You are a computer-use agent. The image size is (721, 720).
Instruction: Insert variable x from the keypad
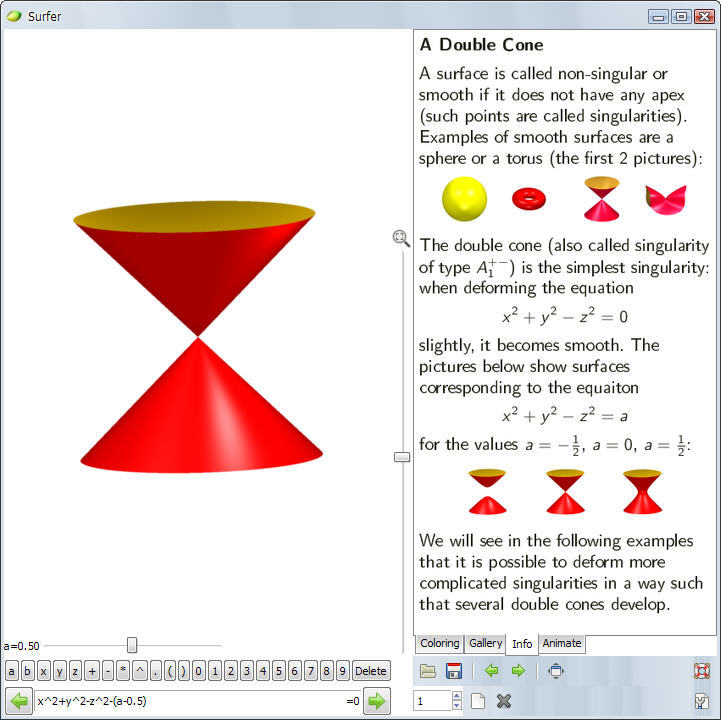[43, 671]
